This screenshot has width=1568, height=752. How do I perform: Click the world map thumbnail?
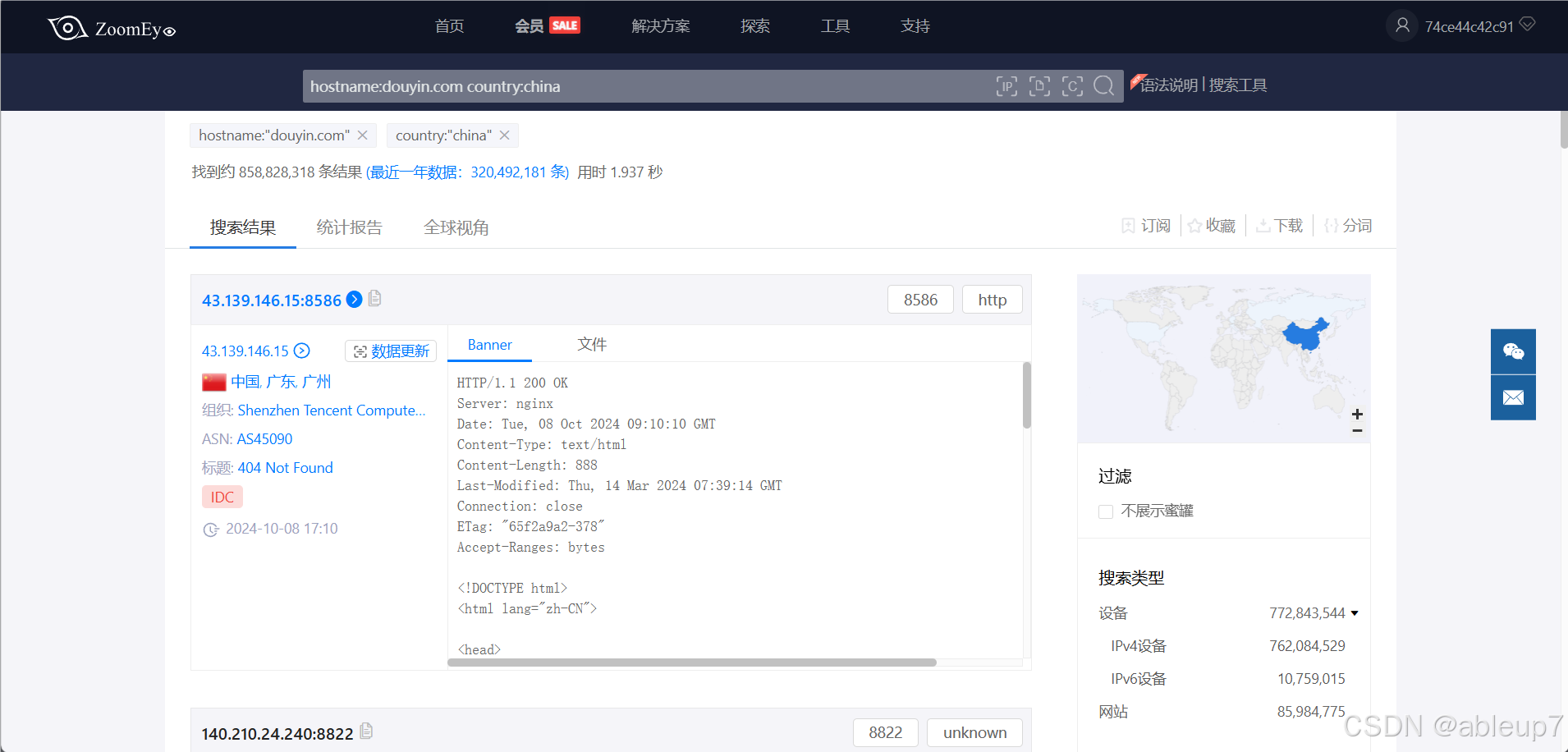[x=1223, y=359]
